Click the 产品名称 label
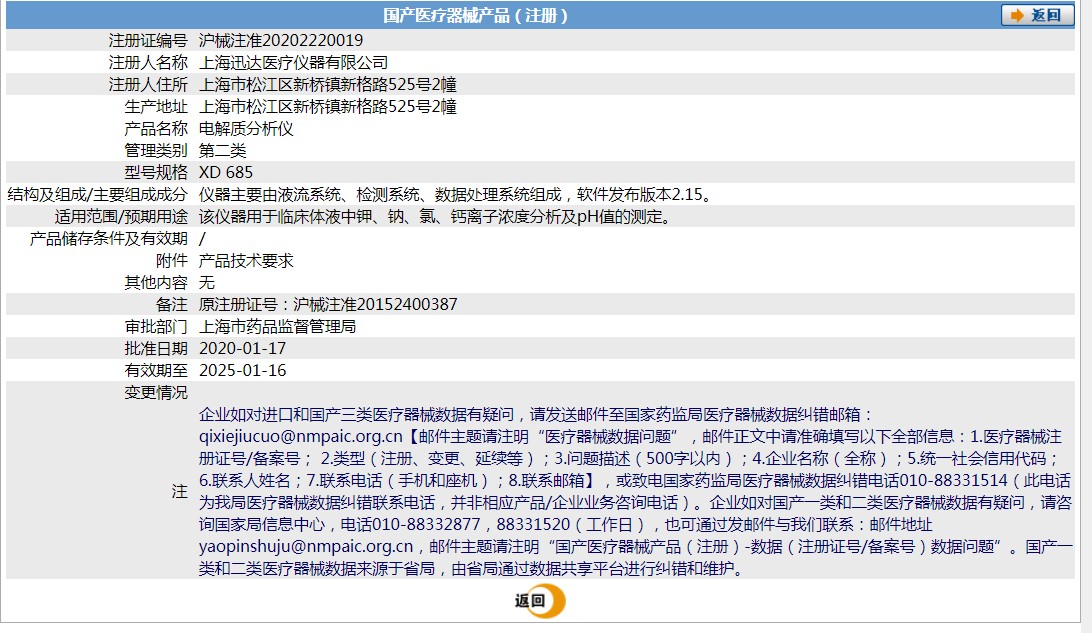Screen dimensions: 1092x633 click(156, 129)
